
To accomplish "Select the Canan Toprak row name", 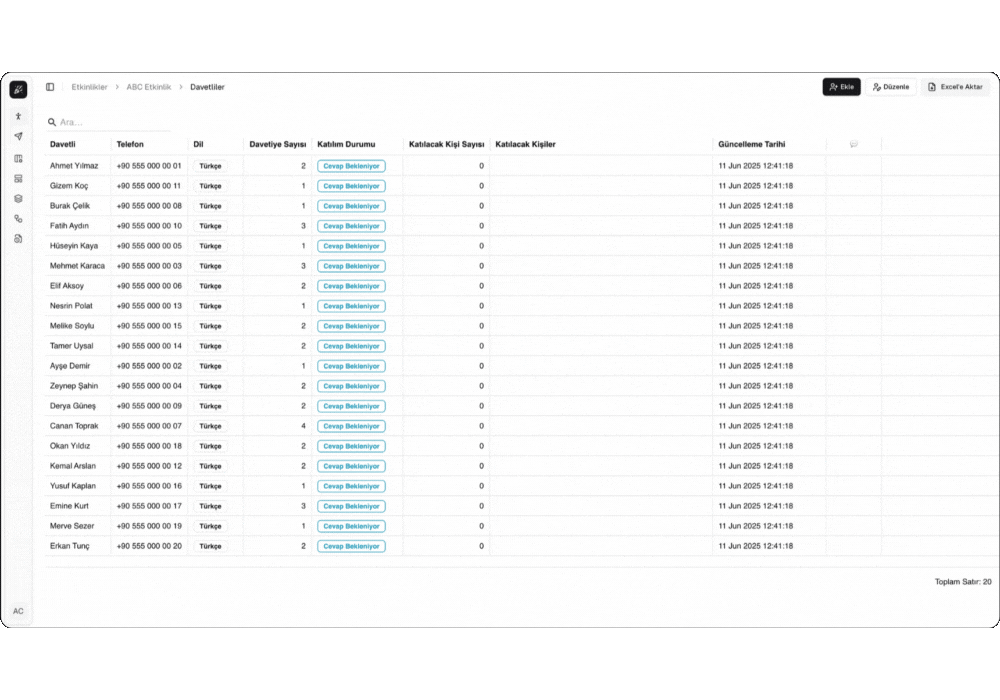I will coord(74,426).
